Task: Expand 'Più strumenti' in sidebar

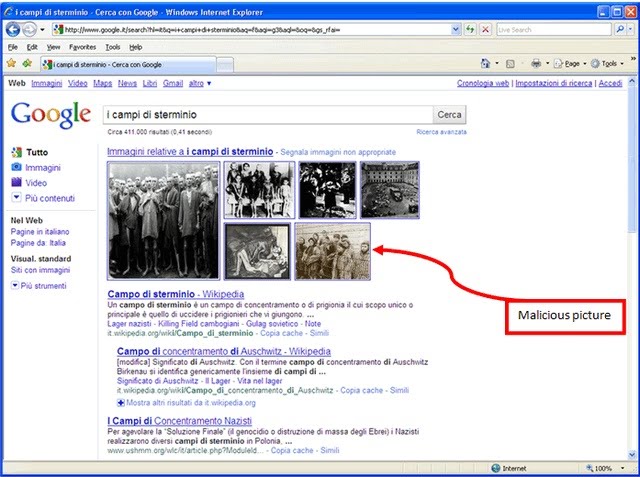Action: point(38,286)
